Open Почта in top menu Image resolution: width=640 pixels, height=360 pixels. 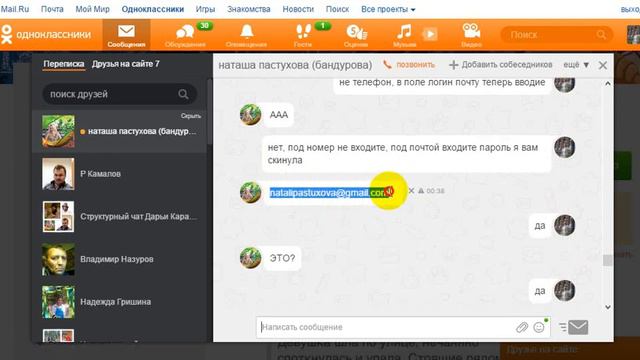click(52, 9)
